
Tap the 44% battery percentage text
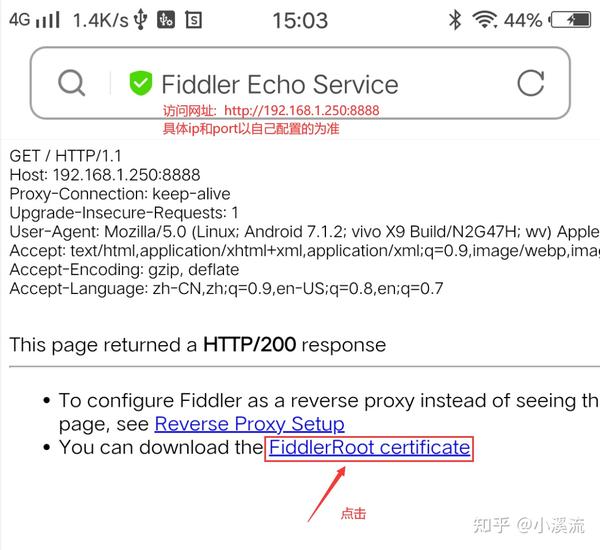coord(523,20)
